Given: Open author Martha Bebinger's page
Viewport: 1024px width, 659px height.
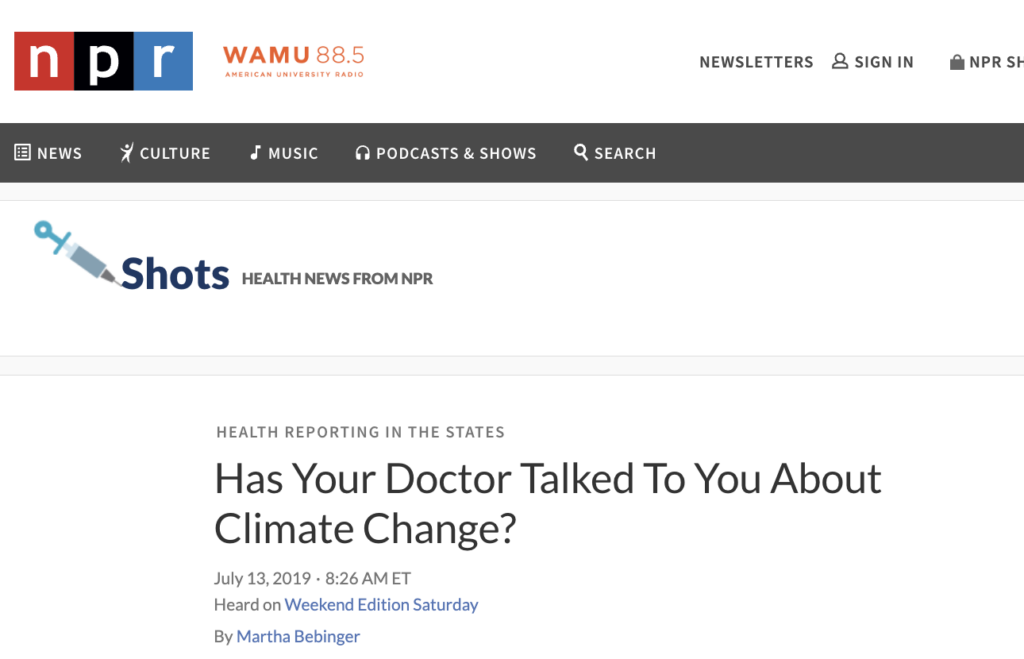Looking at the screenshot, I should pyautogui.click(x=298, y=636).
